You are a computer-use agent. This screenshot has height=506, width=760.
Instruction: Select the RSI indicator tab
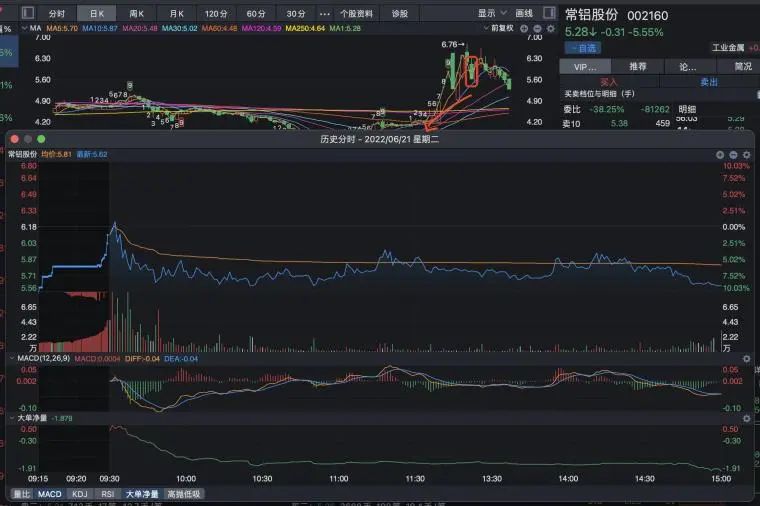(x=108, y=494)
